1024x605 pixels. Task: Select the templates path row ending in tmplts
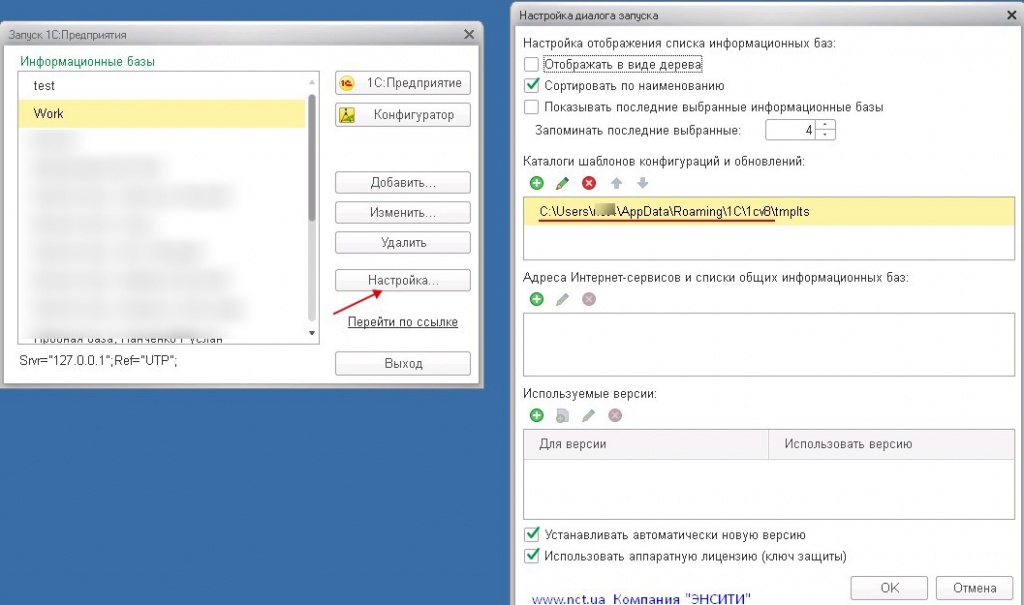click(769, 212)
